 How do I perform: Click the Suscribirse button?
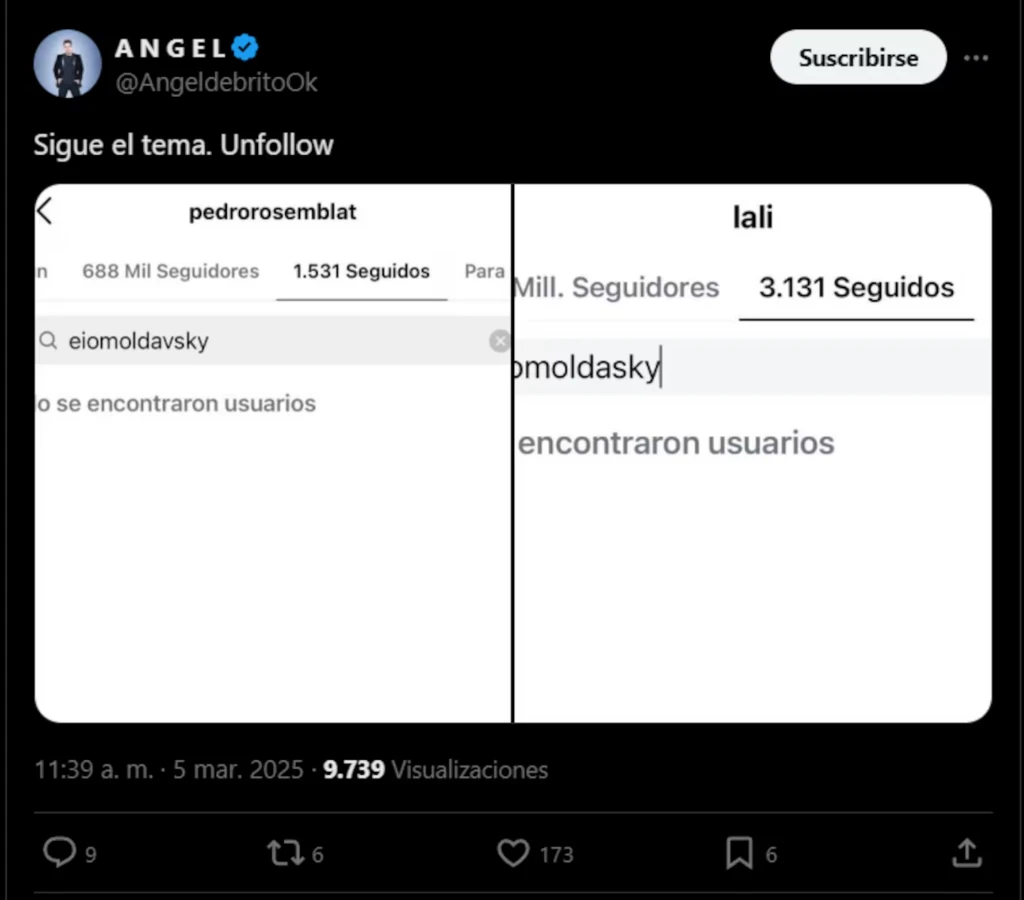[x=858, y=58]
